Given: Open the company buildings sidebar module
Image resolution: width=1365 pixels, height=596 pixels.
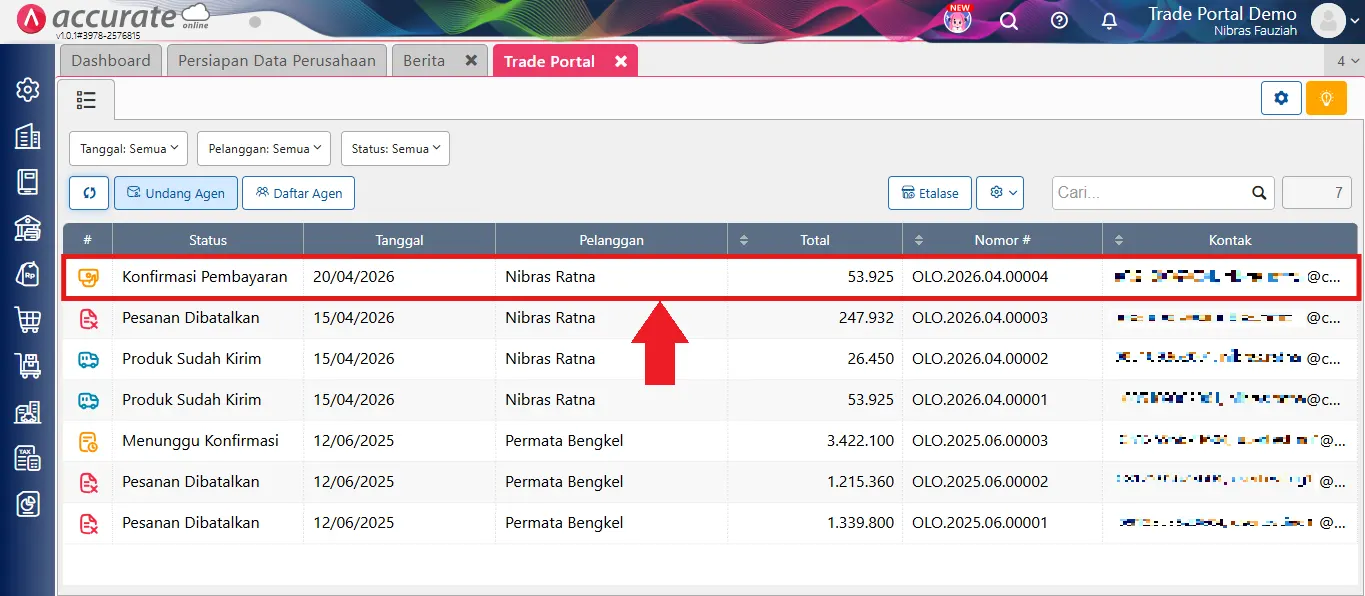Looking at the screenshot, I should 28,136.
